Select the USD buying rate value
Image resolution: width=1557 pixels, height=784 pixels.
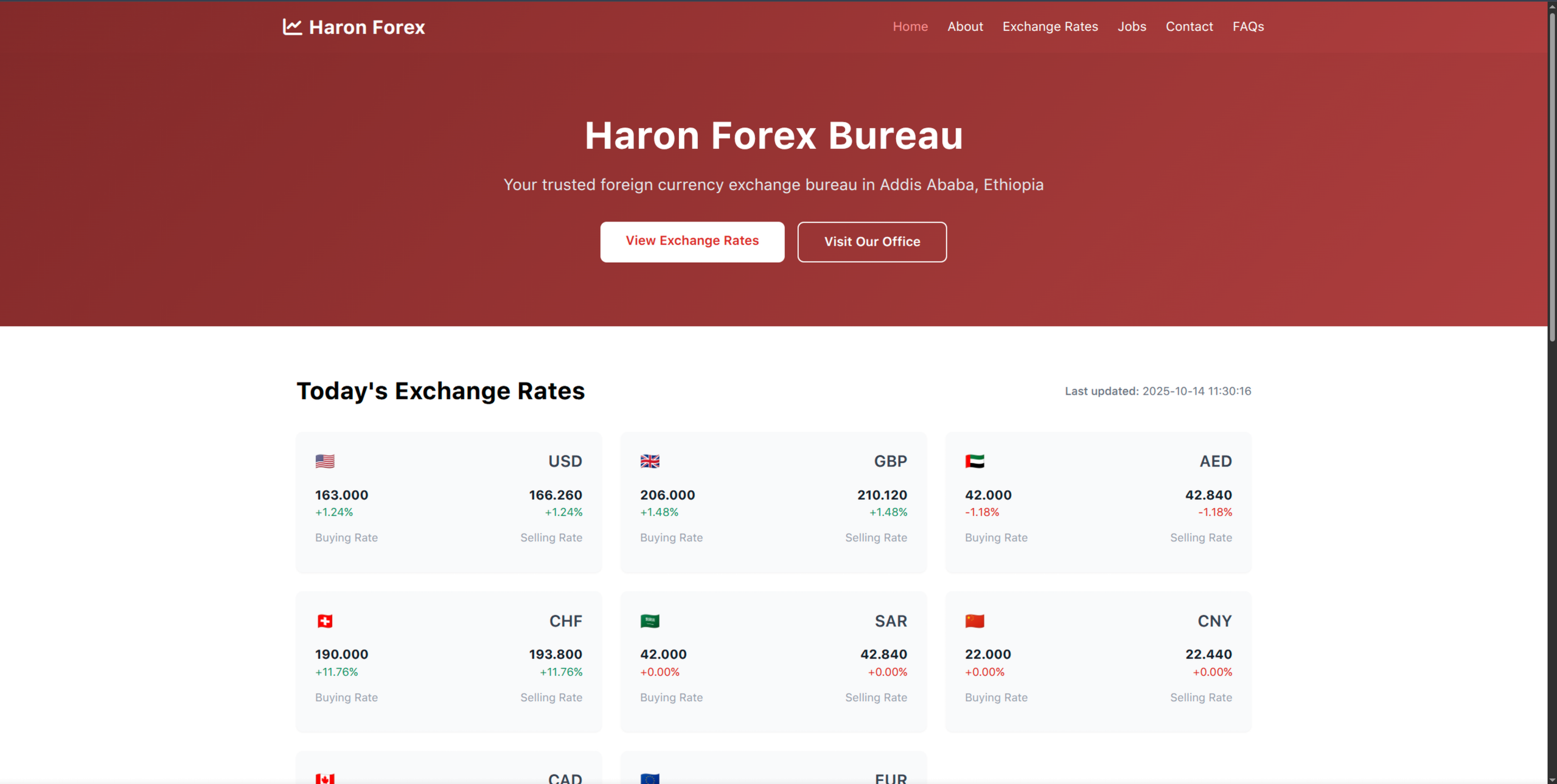coord(341,494)
